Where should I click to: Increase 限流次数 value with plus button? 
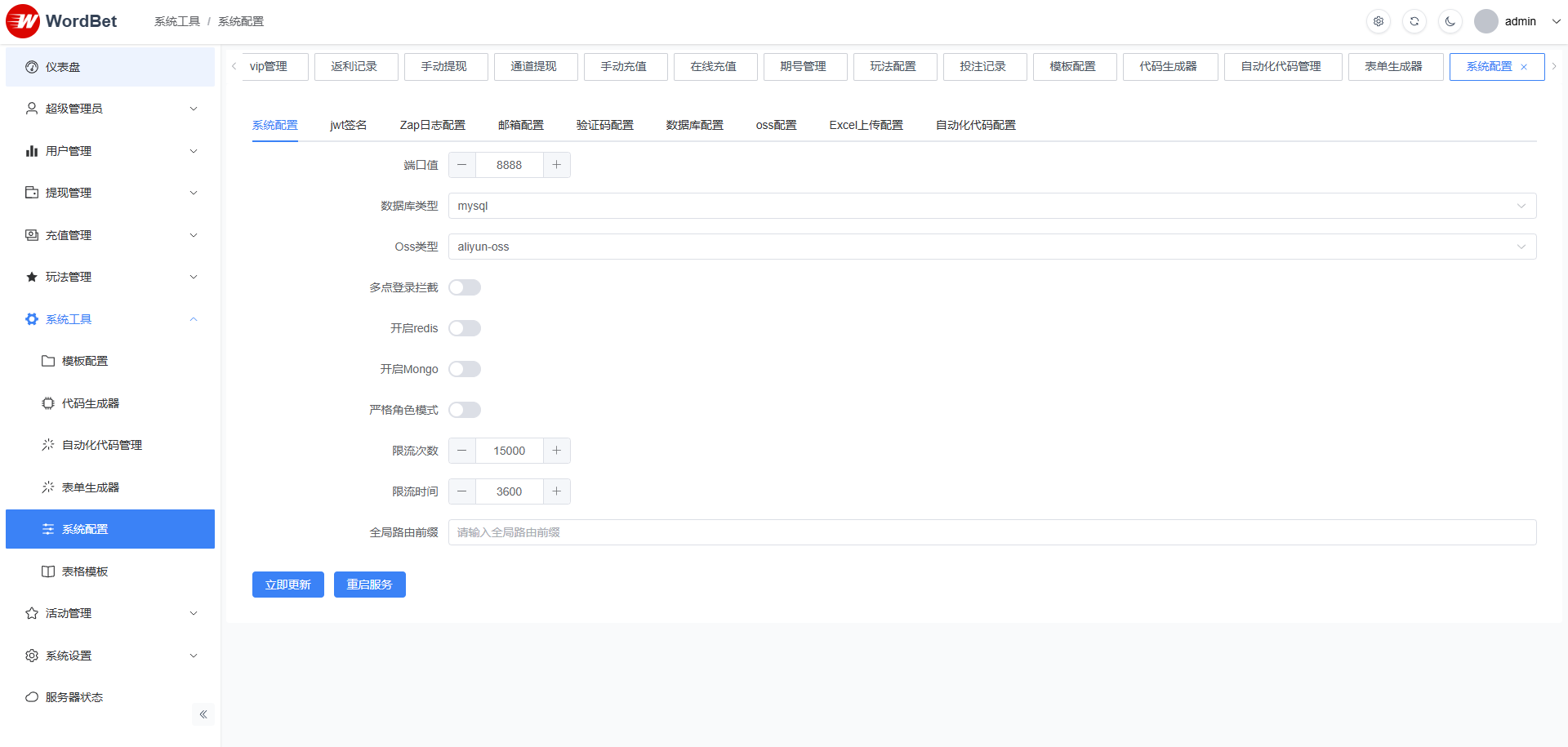(556, 451)
